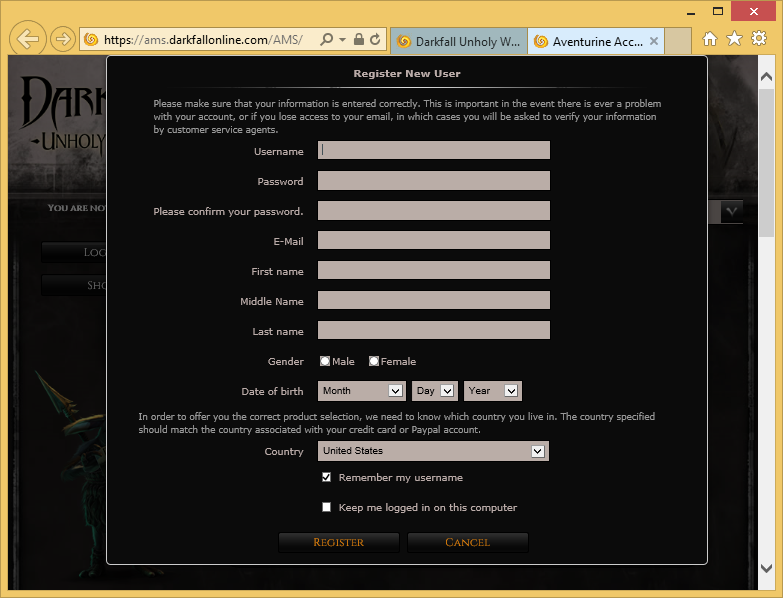Close the browser window

(754, 11)
